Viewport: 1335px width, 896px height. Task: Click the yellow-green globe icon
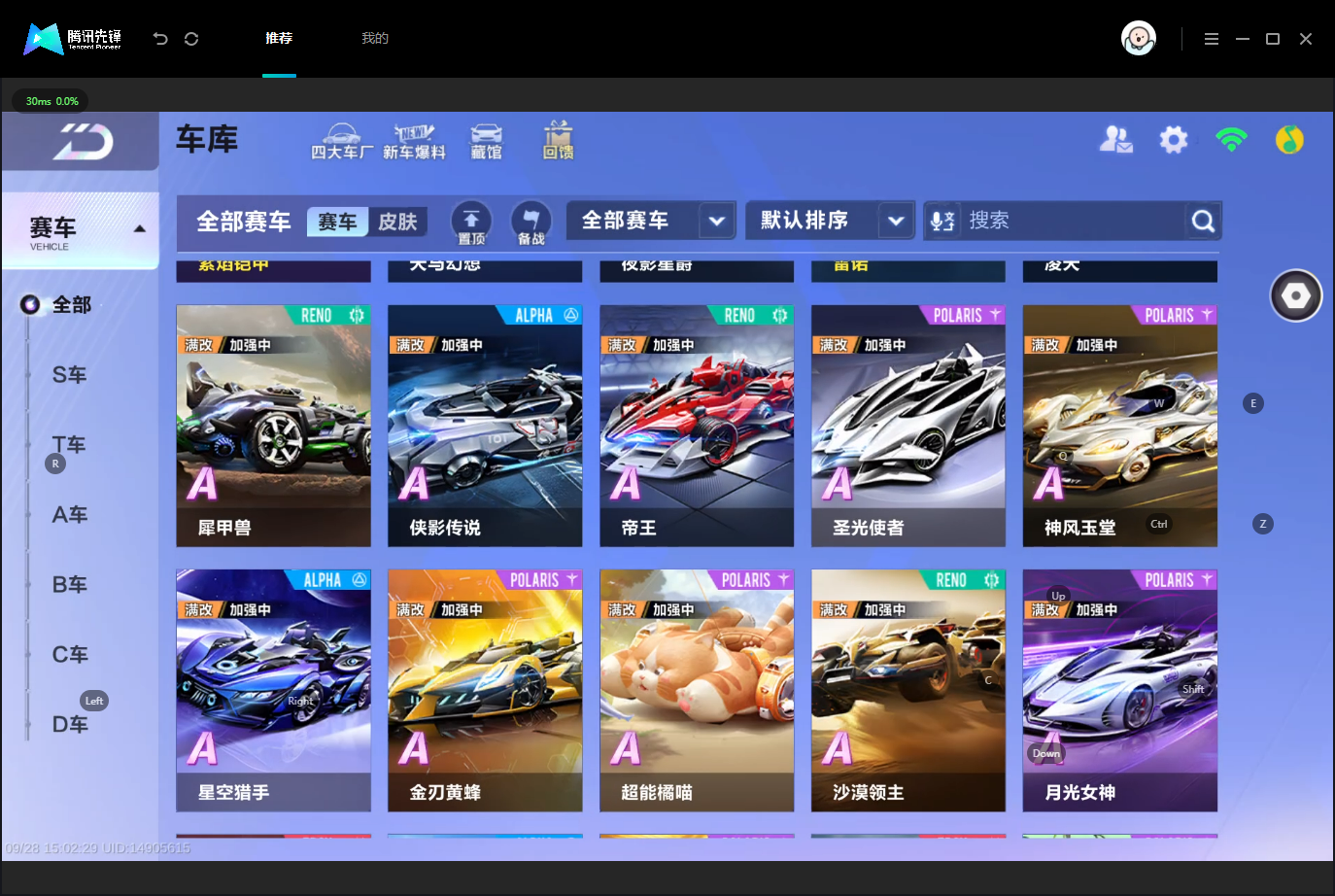pyautogui.click(x=1289, y=140)
